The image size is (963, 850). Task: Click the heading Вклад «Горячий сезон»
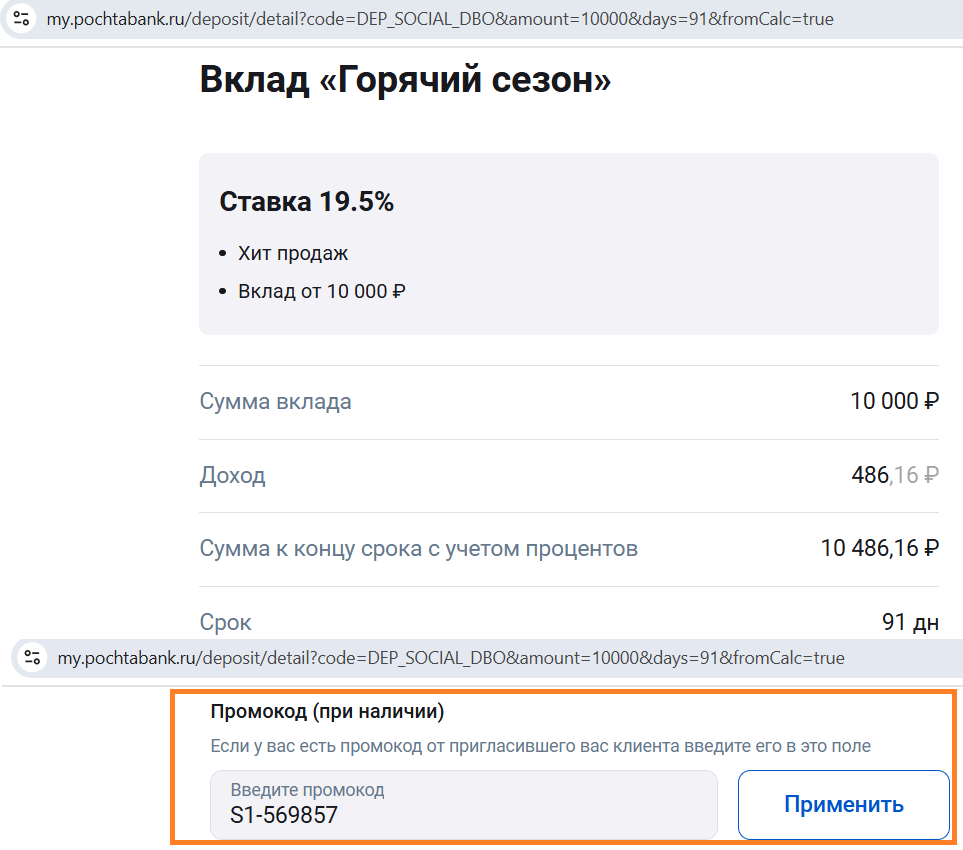(405, 80)
